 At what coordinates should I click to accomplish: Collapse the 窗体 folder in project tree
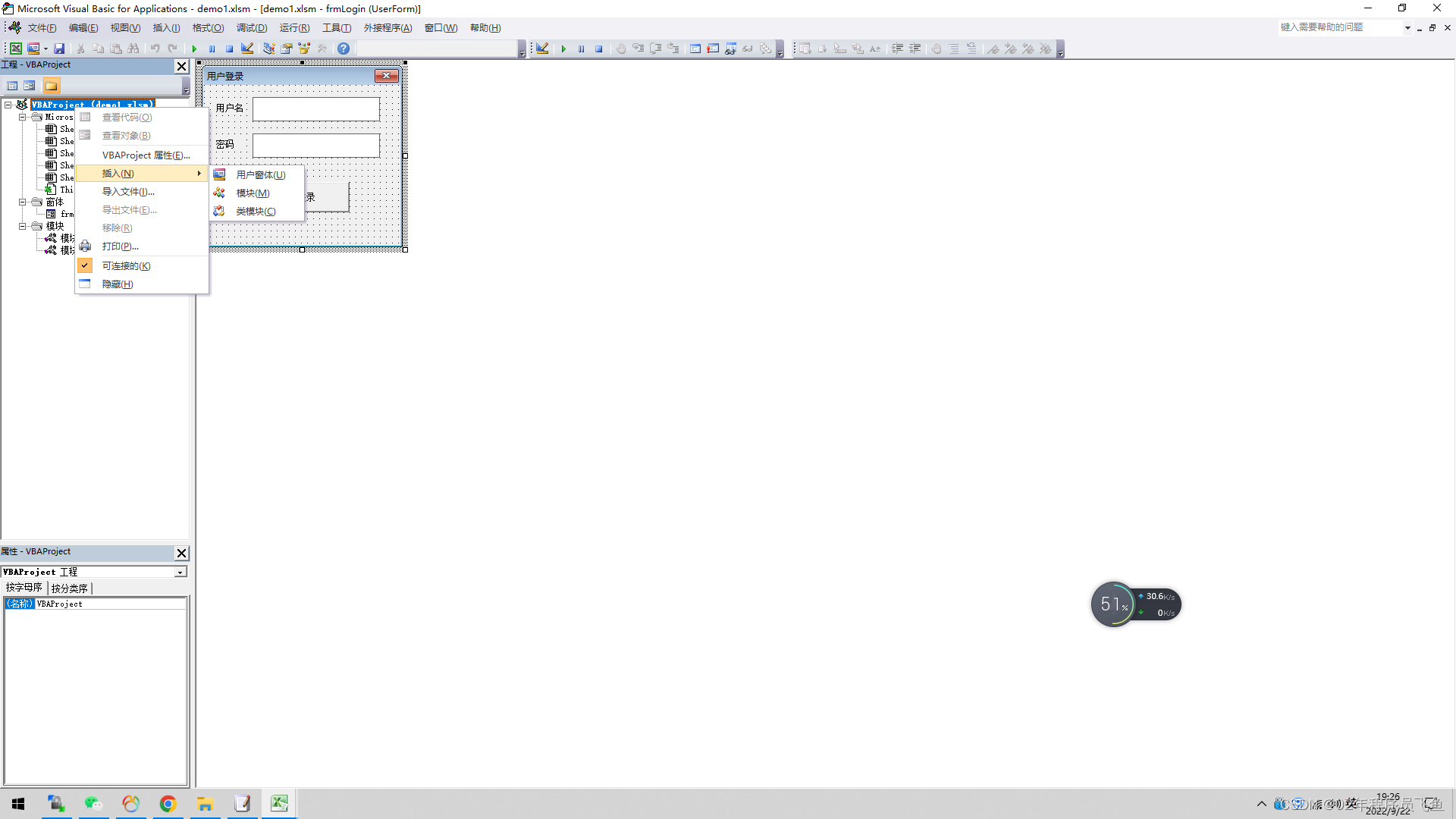coord(23,202)
